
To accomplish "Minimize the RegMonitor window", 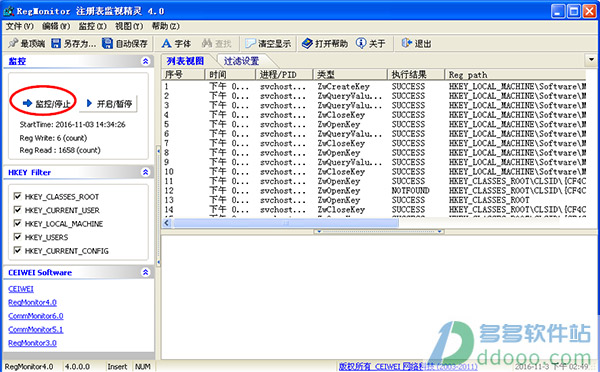I will pos(558,11).
